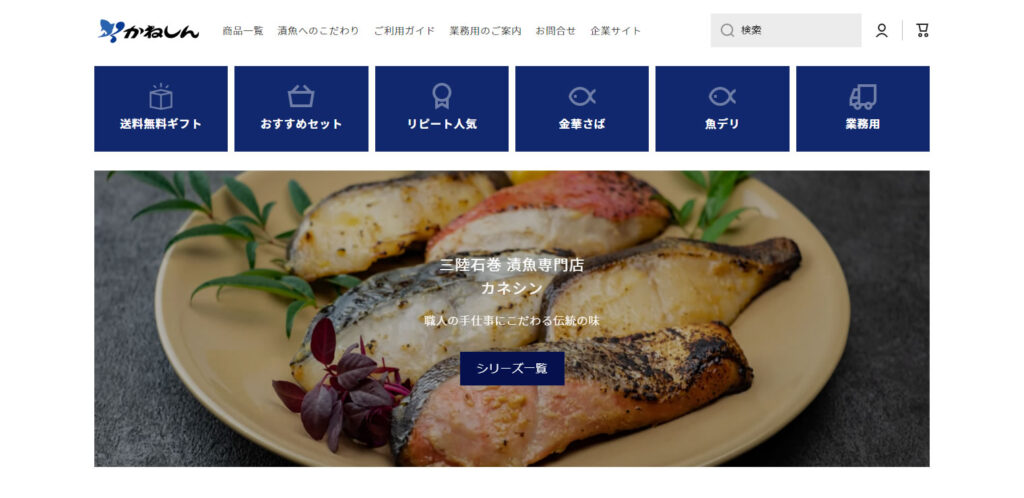Open the お問合せ contact link

click(x=556, y=31)
